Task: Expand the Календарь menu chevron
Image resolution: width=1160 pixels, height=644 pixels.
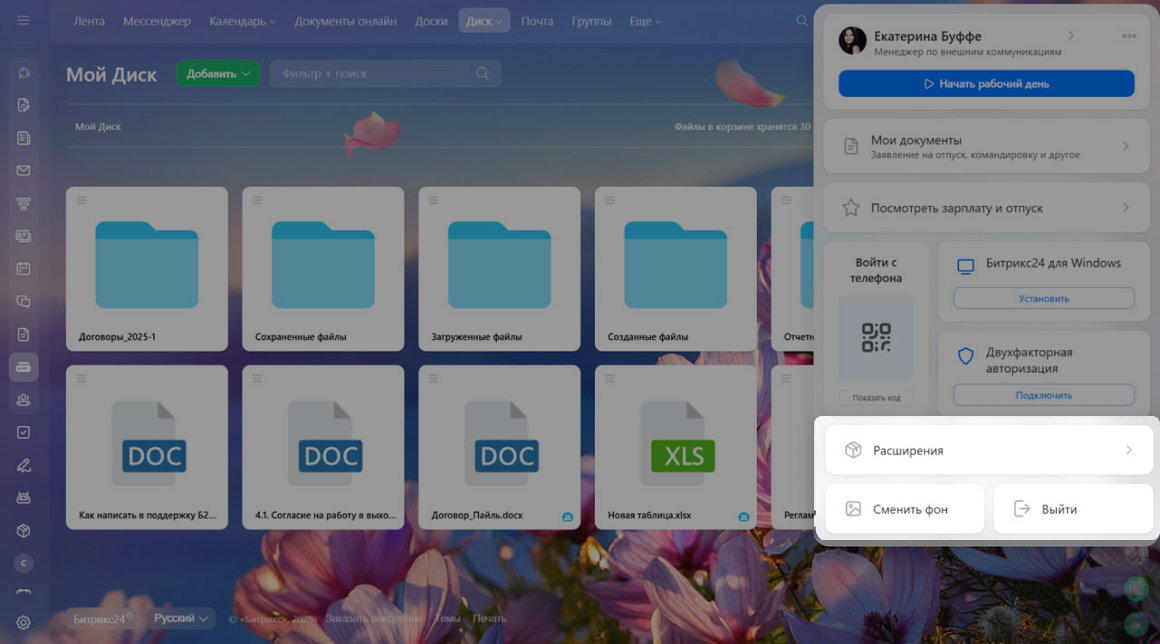Action: pyautogui.click(x=273, y=21)
